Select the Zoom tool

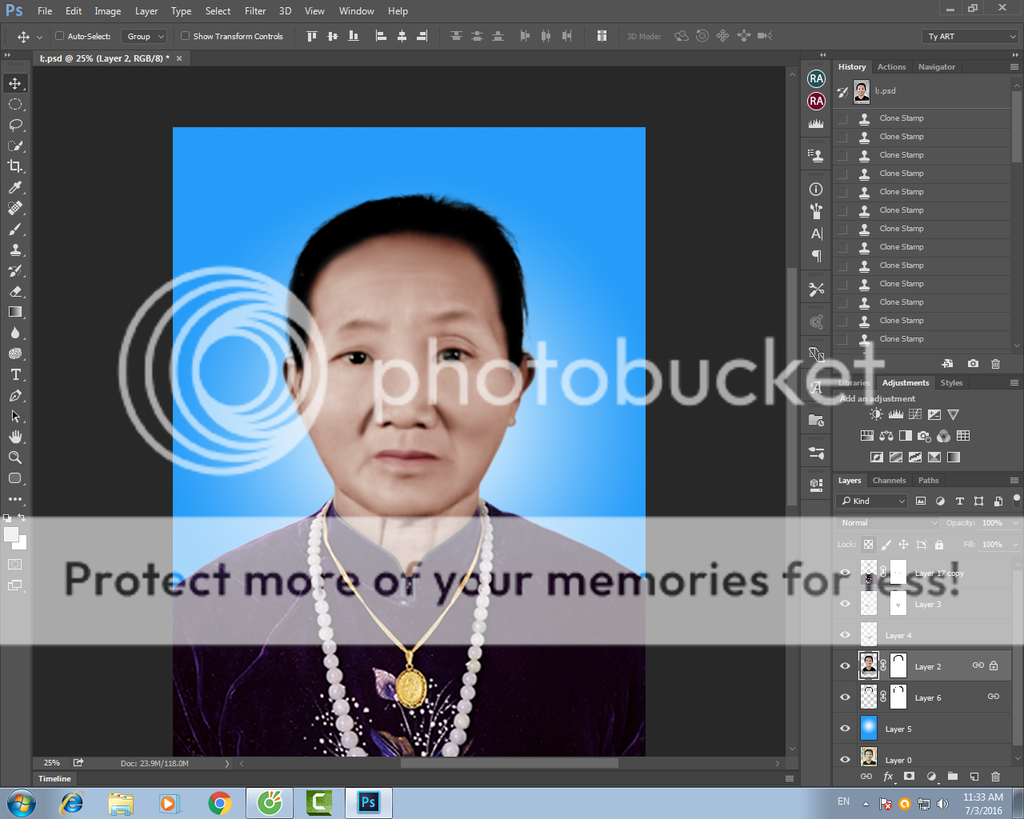pyautogui.click(x=15, y=458)
